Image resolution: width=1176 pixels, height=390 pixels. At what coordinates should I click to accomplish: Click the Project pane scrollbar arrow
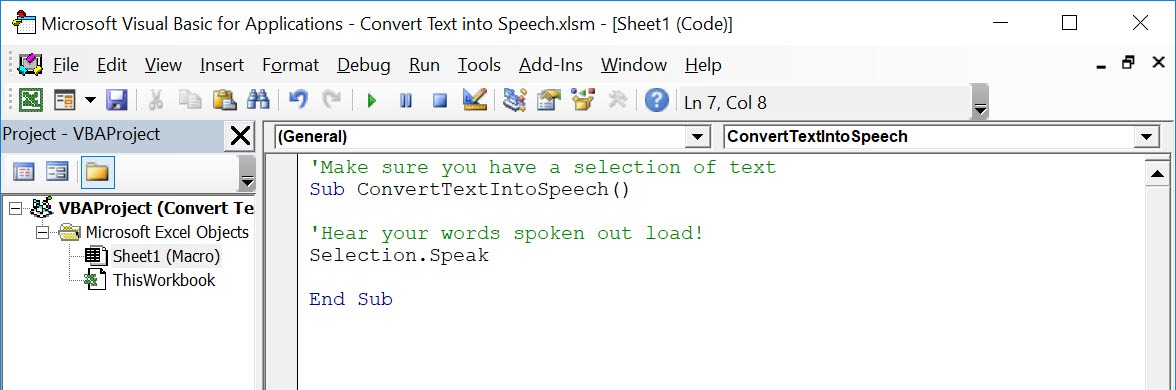(x=247, y=174)
